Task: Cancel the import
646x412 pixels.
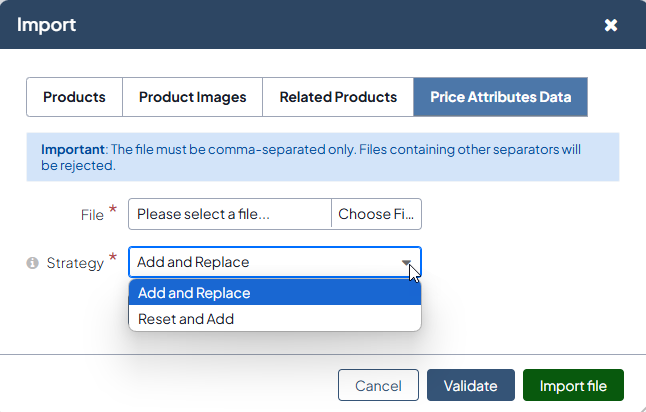Action: (x=378, y=386)
